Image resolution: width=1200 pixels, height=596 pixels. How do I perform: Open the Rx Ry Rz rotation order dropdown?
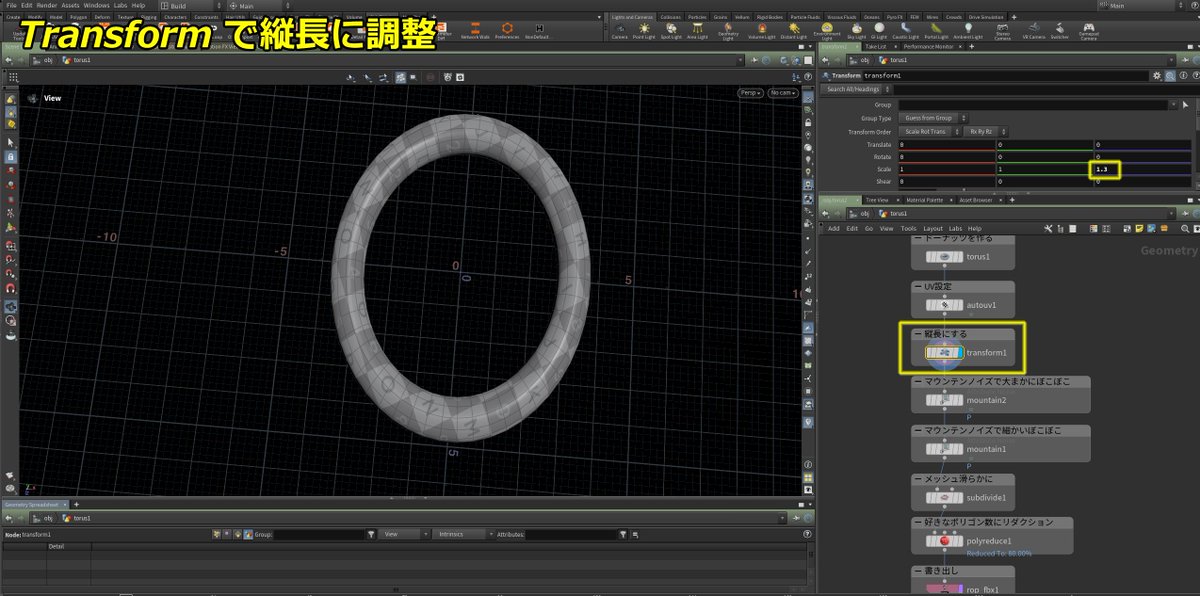pyautogui.click(x=986, y=131)
